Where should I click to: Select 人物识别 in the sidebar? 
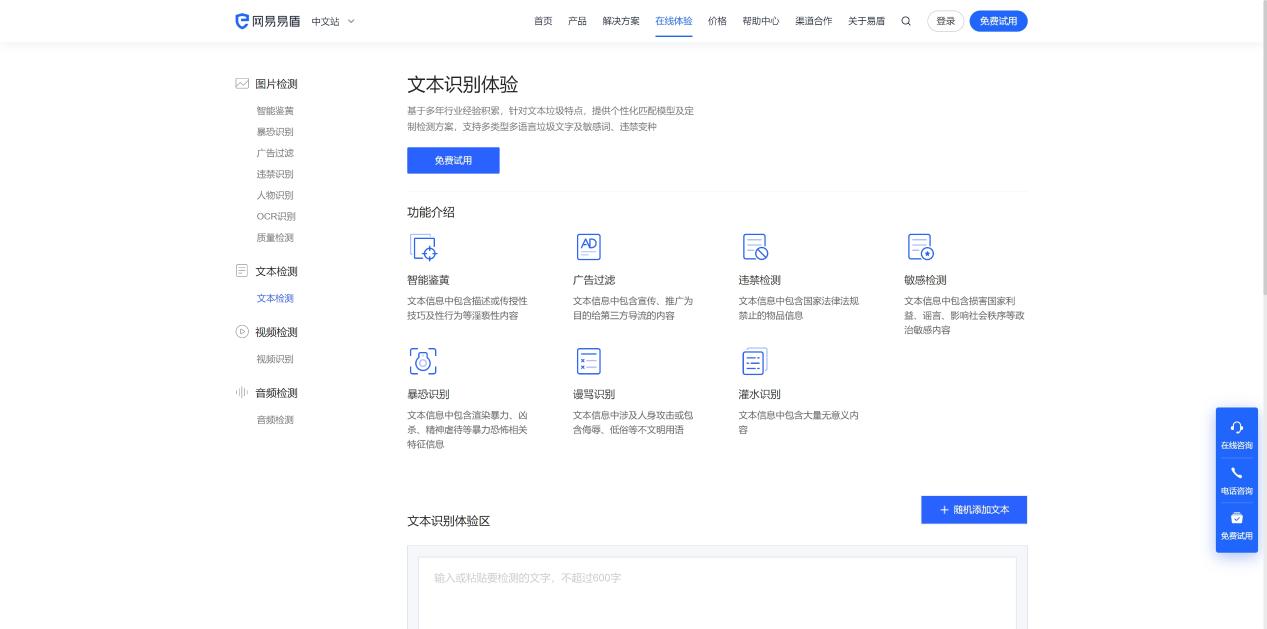[x=275, y=195]
